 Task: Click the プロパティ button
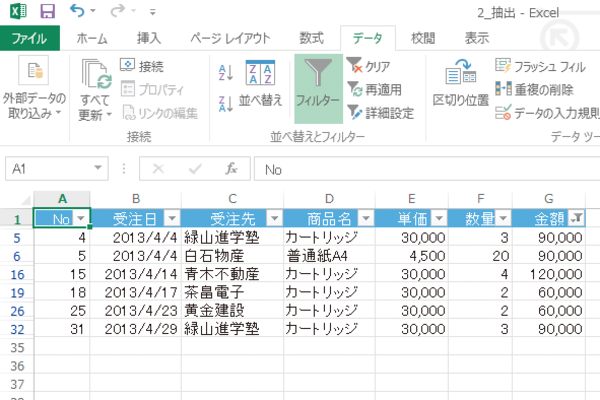[152, 89]
